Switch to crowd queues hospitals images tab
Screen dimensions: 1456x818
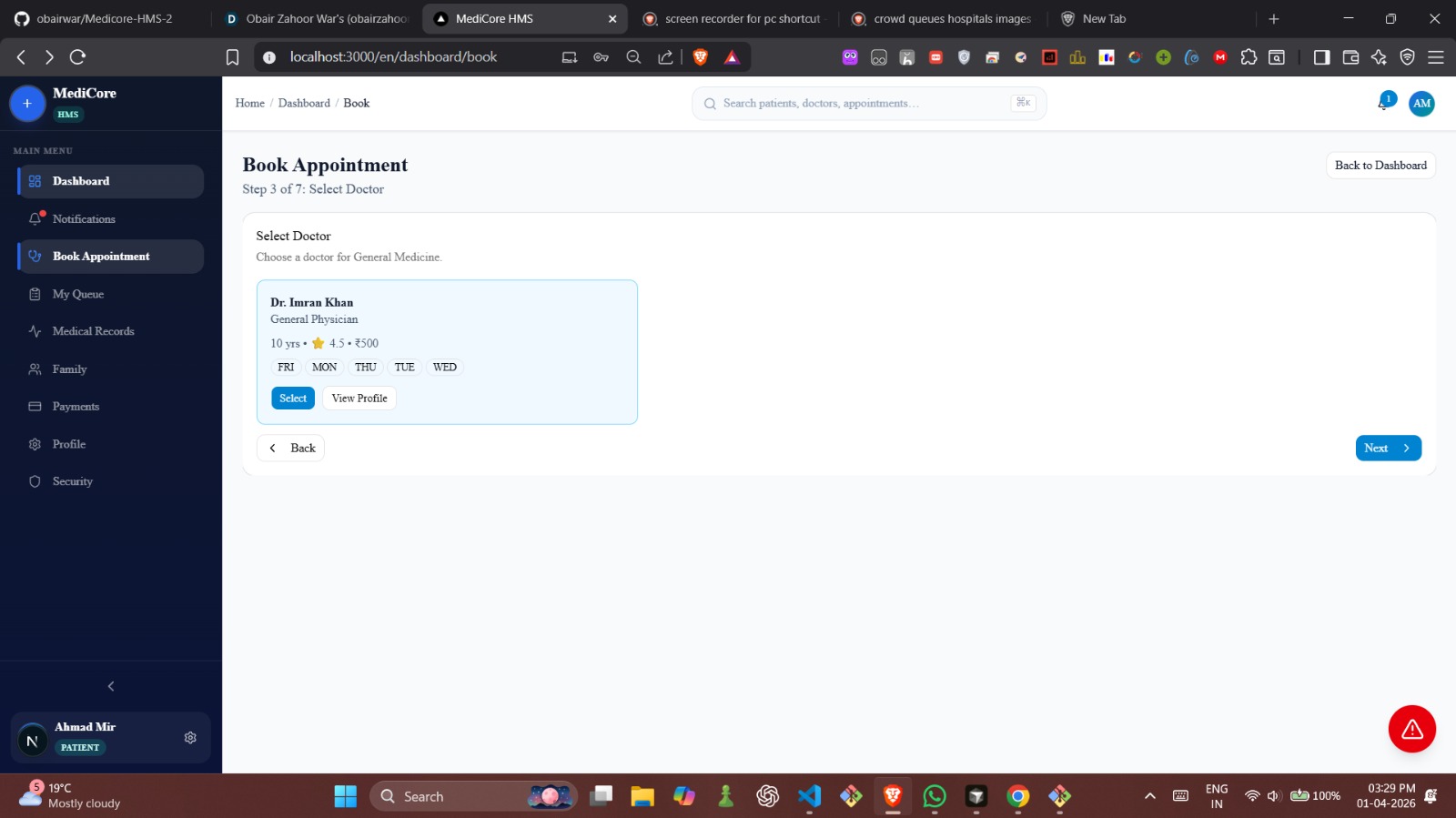[943, 19]
